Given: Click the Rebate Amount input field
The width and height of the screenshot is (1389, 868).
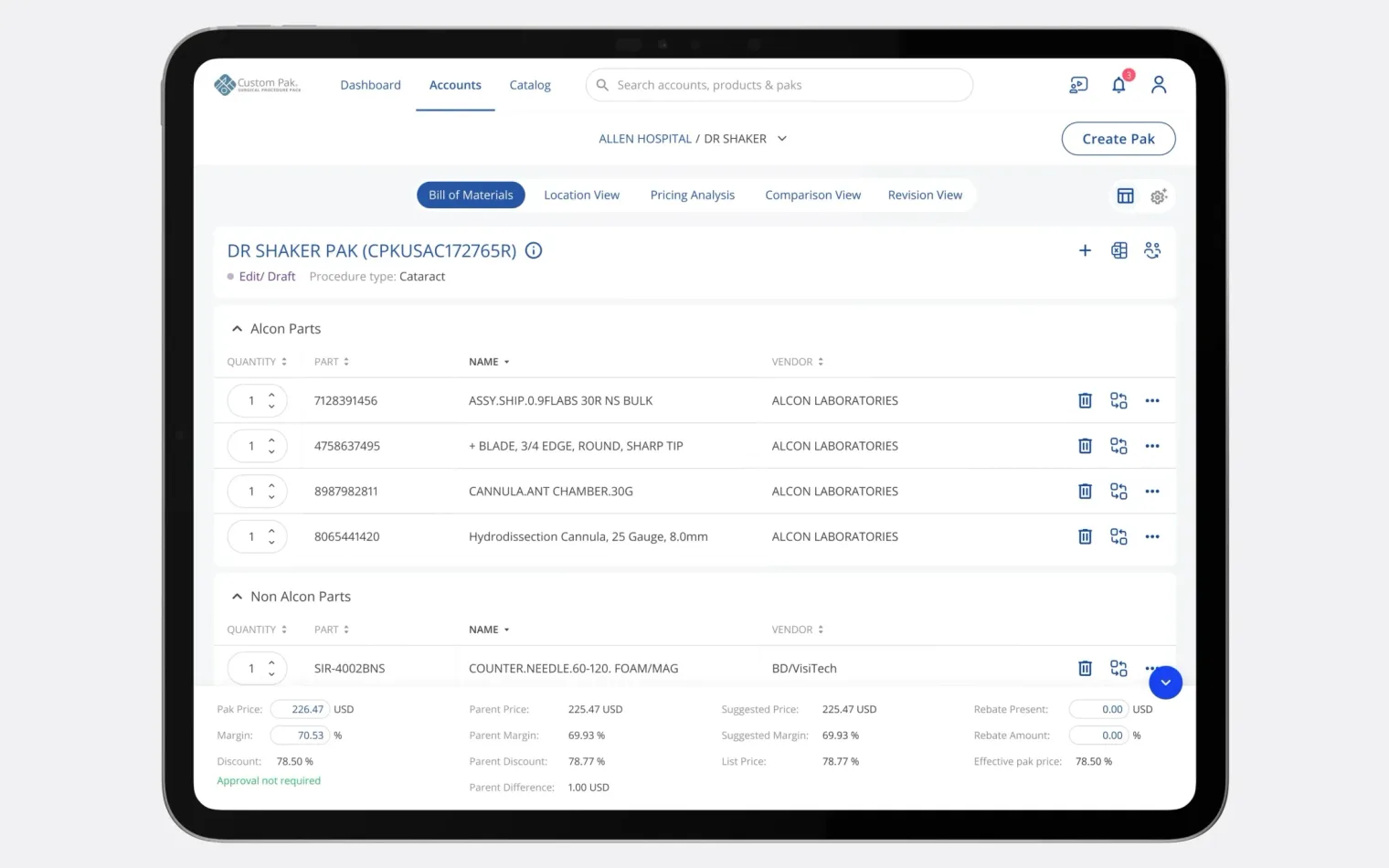Looking at the screenshot, I should [1098, 736].
